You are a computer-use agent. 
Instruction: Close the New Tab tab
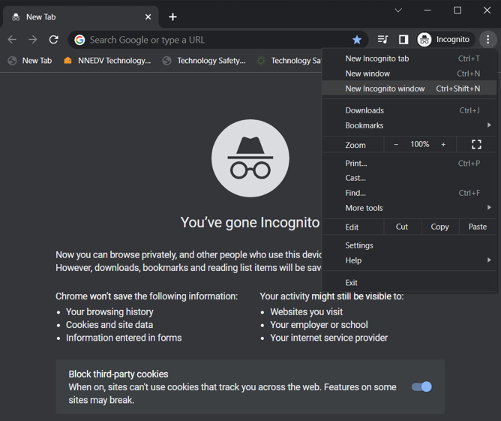tap(148, 17)
